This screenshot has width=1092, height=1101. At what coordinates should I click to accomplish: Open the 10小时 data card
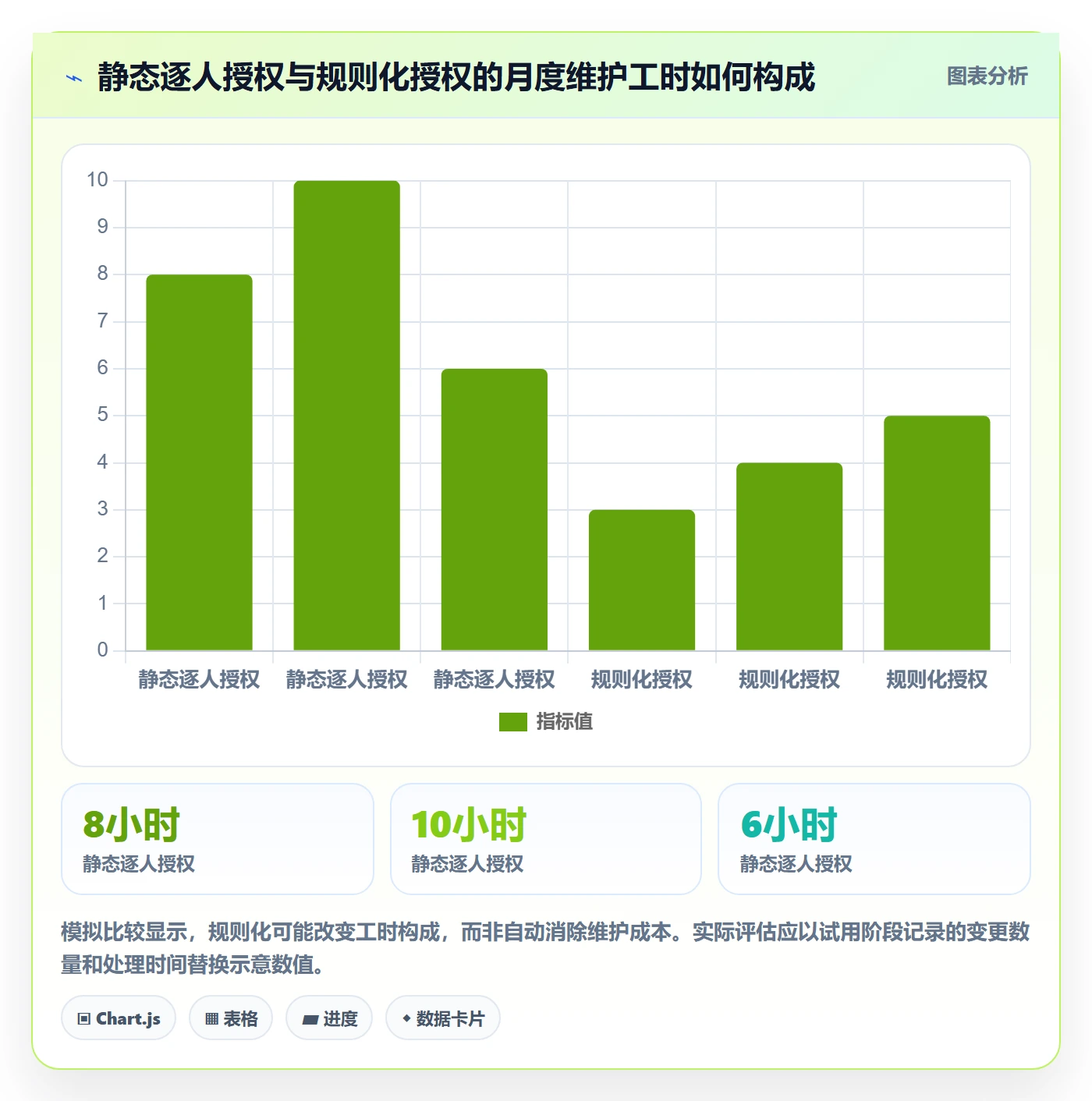point(546,839)
